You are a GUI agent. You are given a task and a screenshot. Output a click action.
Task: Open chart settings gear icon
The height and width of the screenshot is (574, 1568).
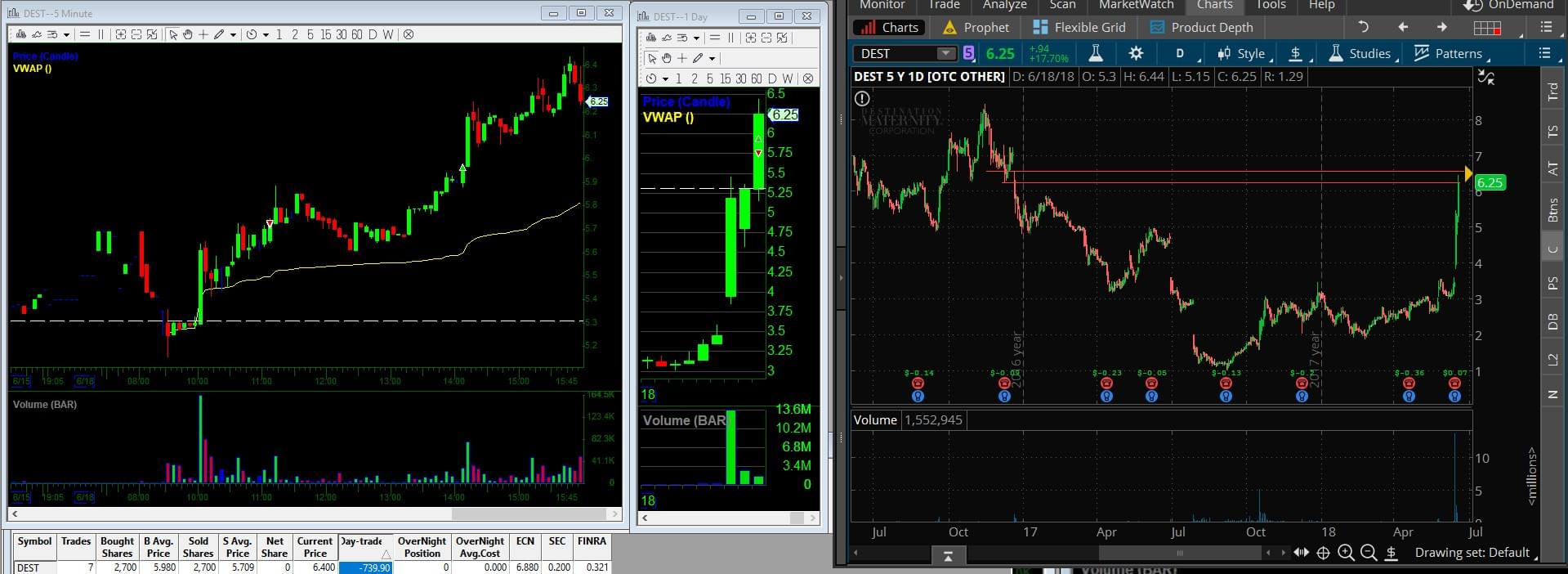click(x=1136, y=53)
